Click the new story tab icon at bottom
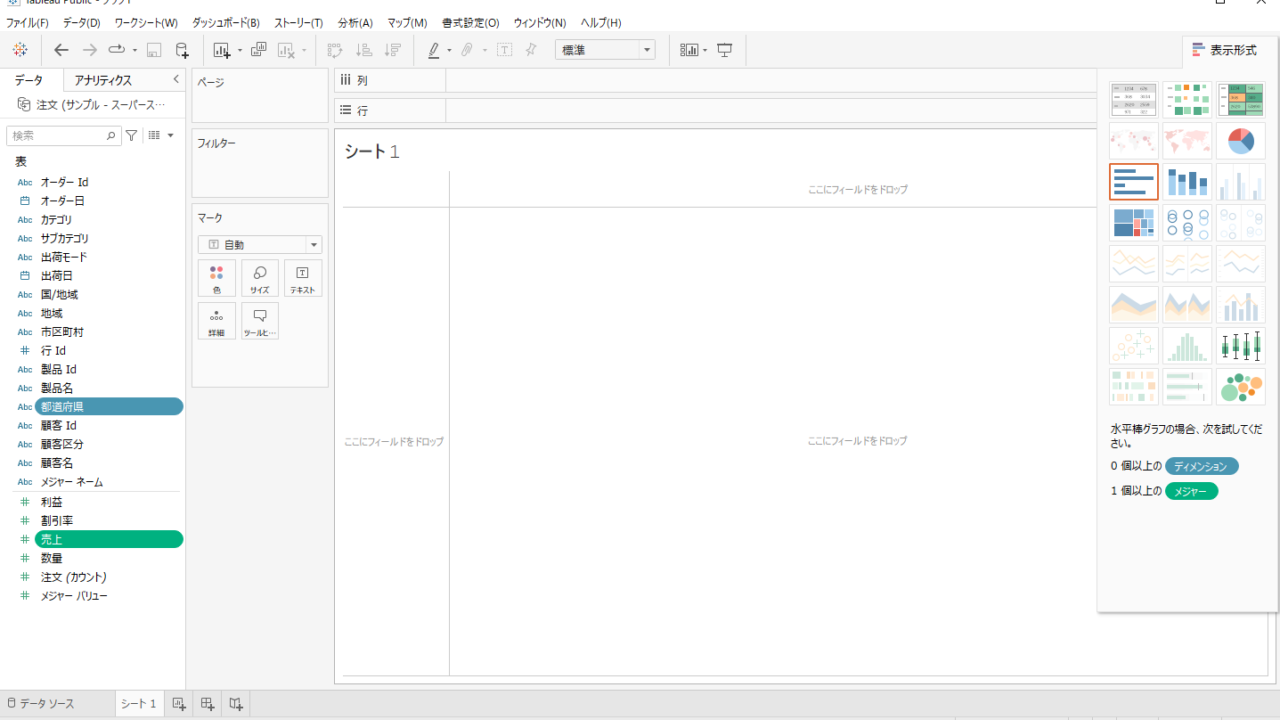 click(236, 704)
